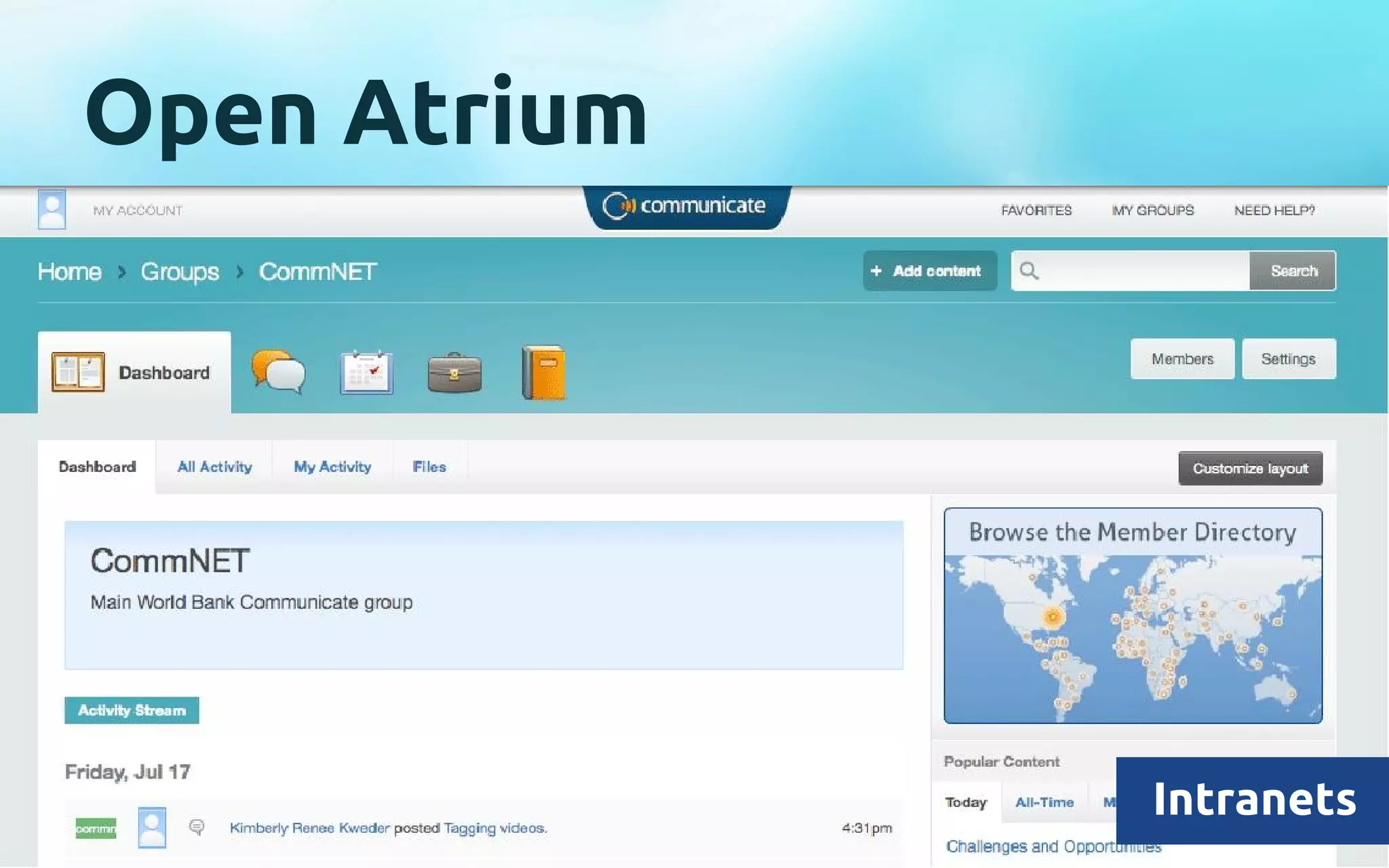The width and height of the screenshot is (1389, 868).
Task: Switch to the My Activity tab
Action: coord(332,467)
